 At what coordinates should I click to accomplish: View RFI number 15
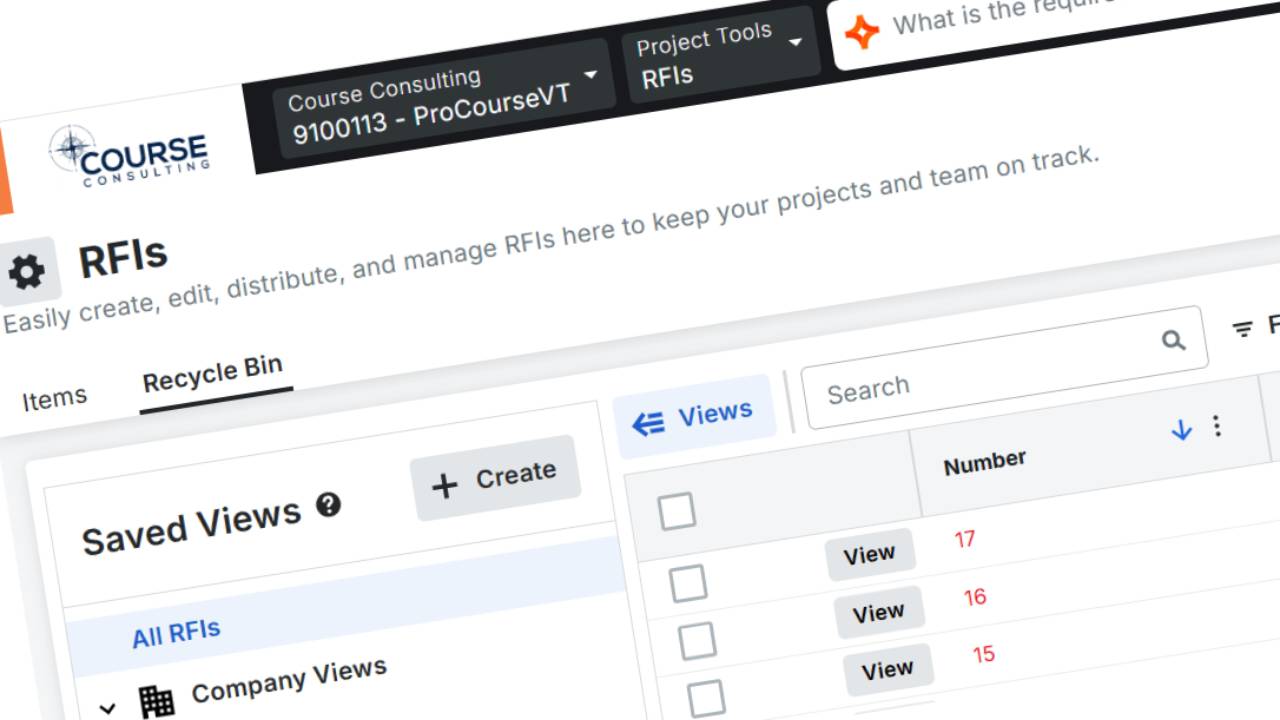[887, 669]
